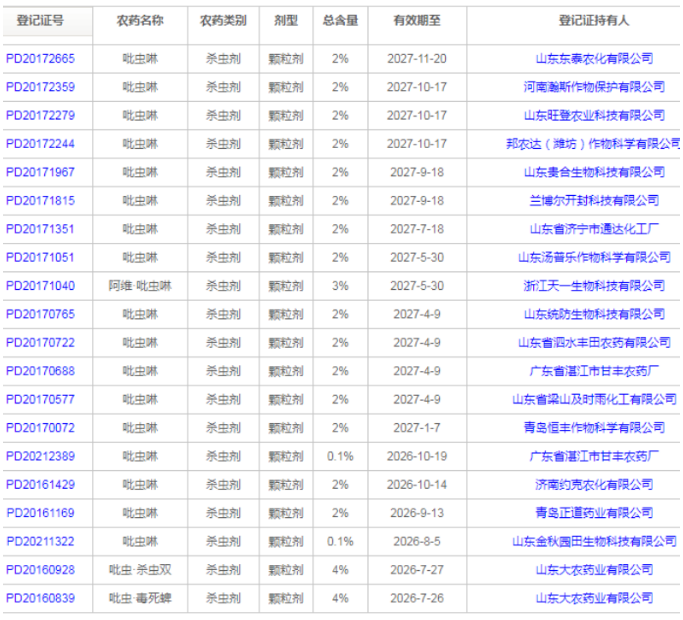Screen dimensions: 683x620
Task: Select the 3% total content cell
Action: tap(340, 286)
